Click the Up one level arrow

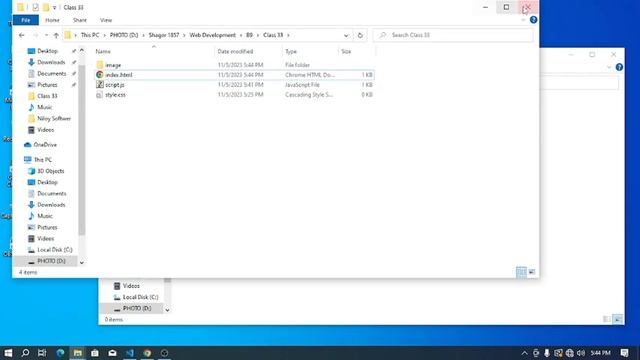click(x=56, y=36)
